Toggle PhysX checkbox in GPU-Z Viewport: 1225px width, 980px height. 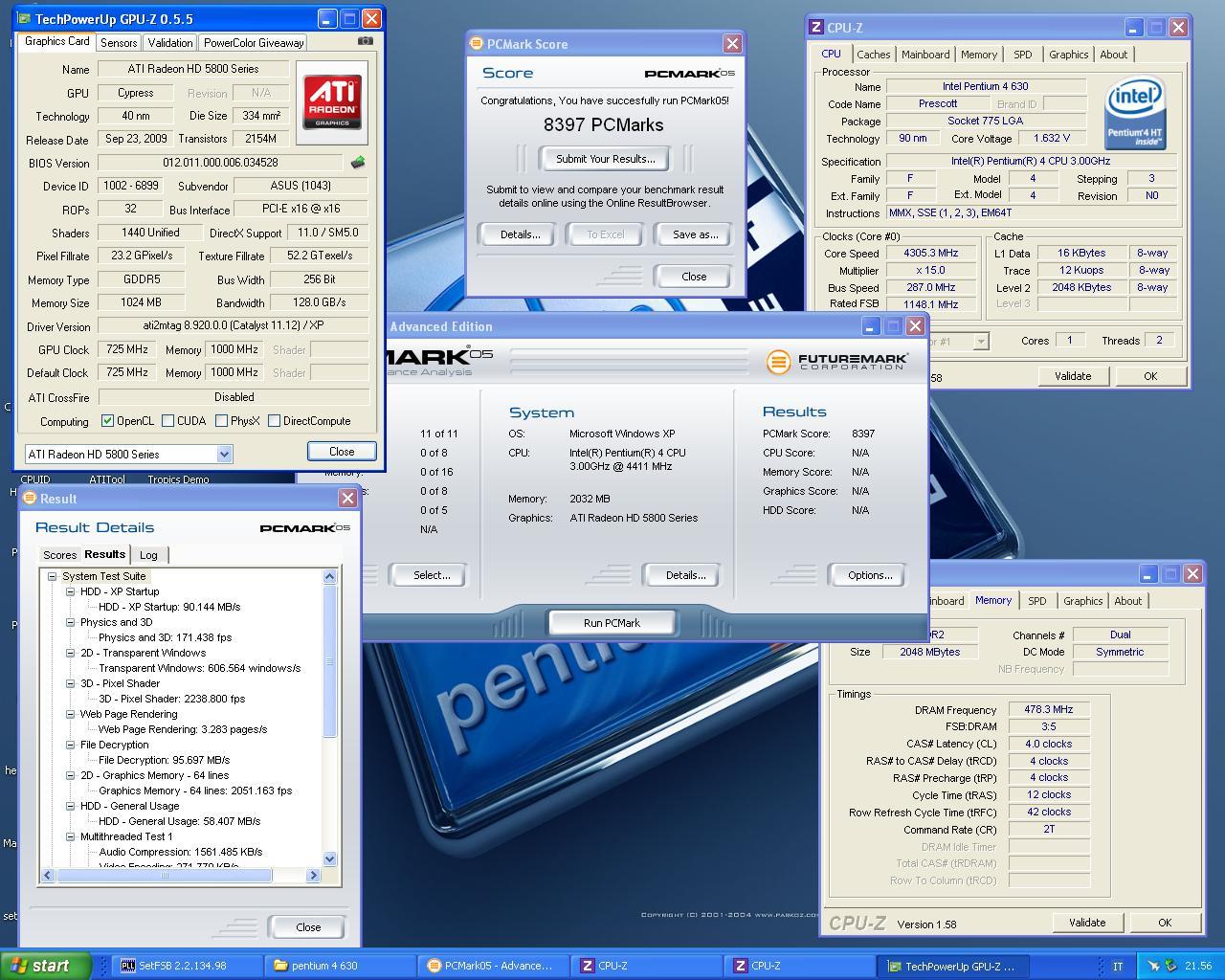tap(222, 420)
